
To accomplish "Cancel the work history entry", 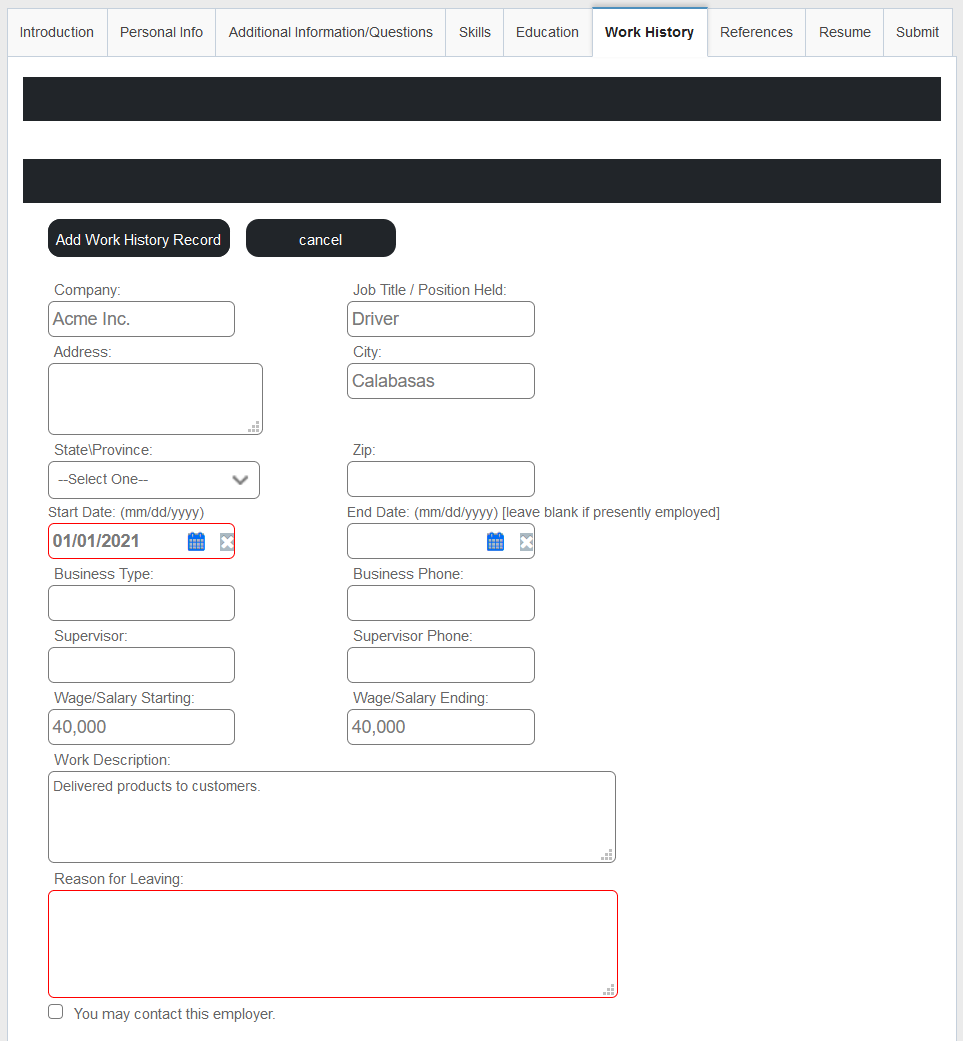I will (321, 238).
